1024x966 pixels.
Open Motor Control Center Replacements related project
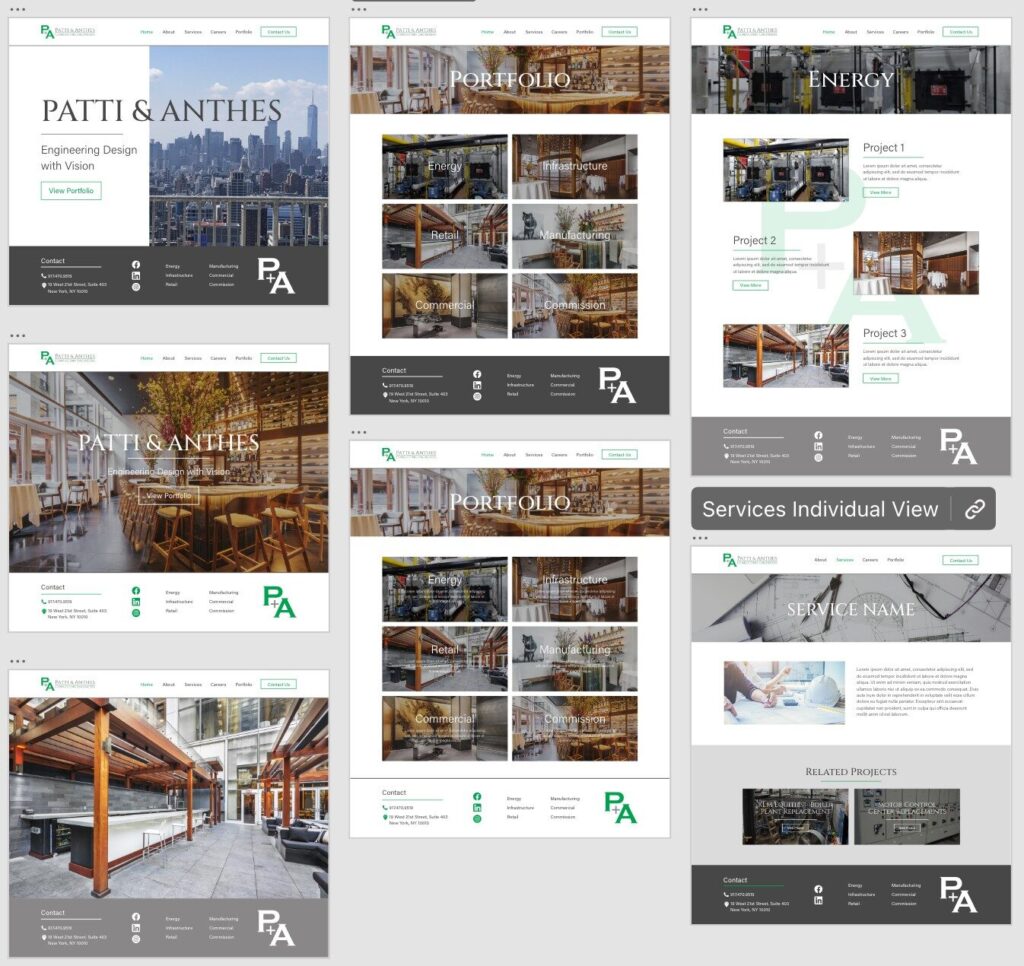click(x=906, y=816)
